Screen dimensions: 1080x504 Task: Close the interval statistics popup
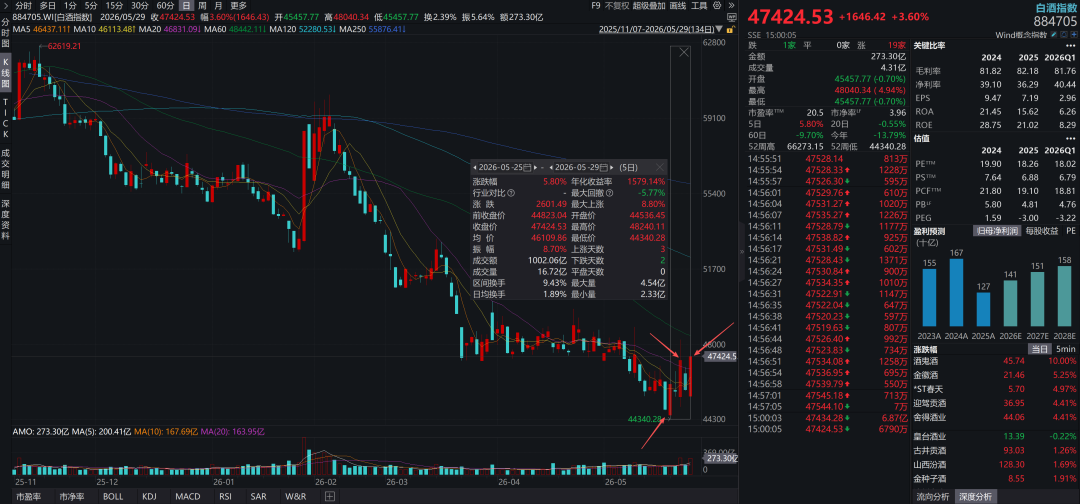(x=659, y=167)
